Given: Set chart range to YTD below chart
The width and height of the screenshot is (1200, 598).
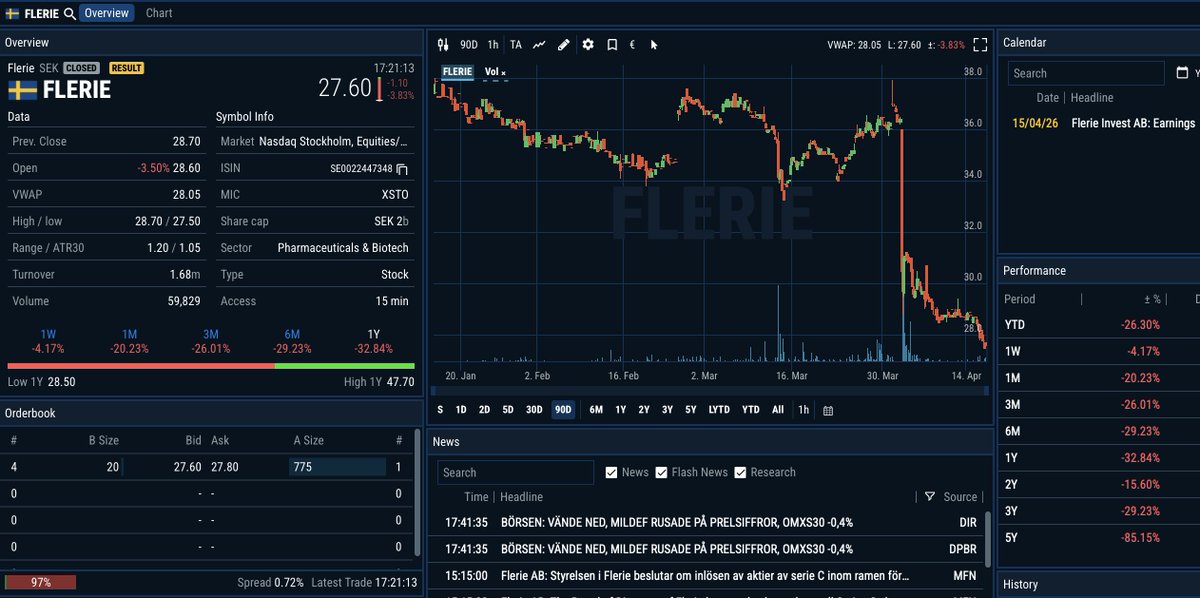Looking at the screenshot, I should pyautogui.click(x=751, y=409).
